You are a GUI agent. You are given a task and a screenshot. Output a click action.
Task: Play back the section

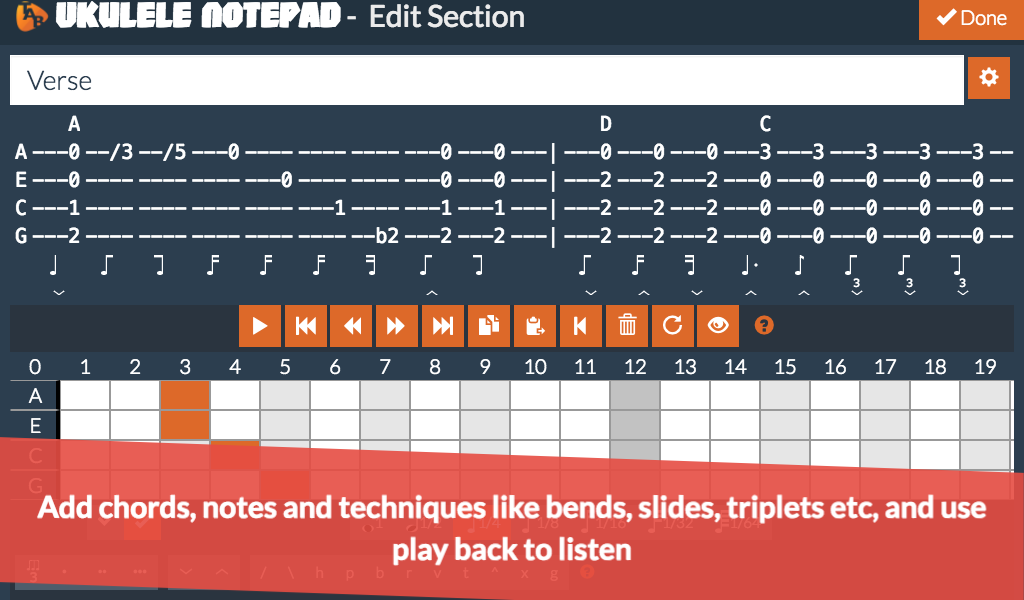click(259, 326)
